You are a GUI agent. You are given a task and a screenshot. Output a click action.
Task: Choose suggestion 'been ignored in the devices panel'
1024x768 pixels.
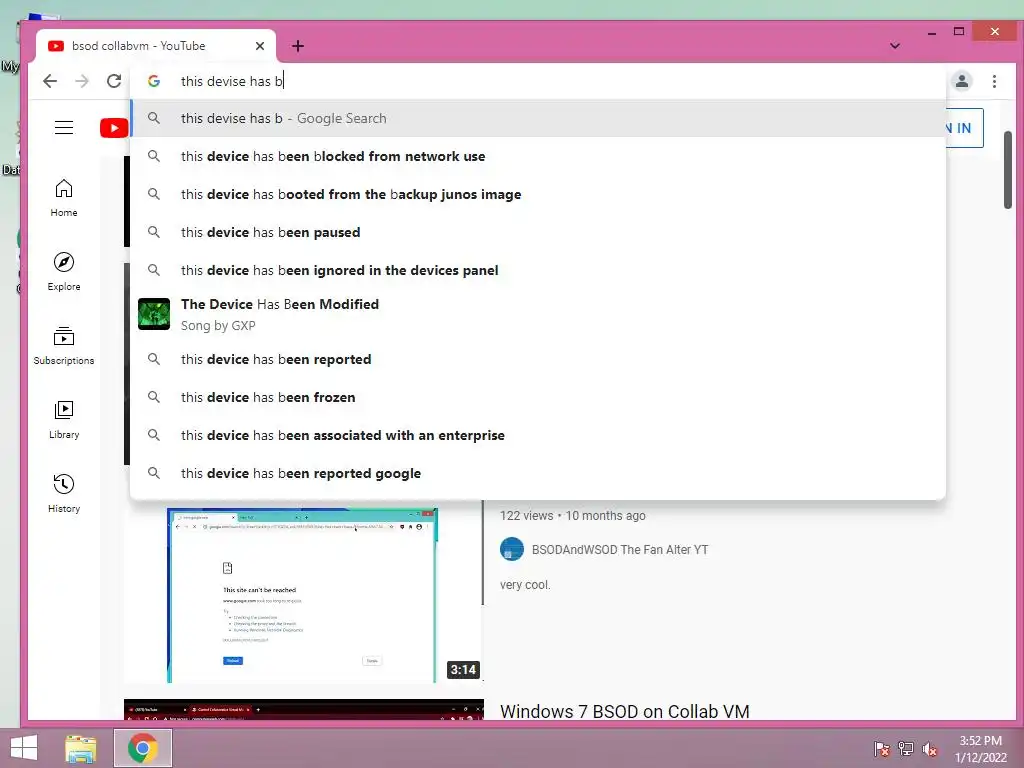538,270
